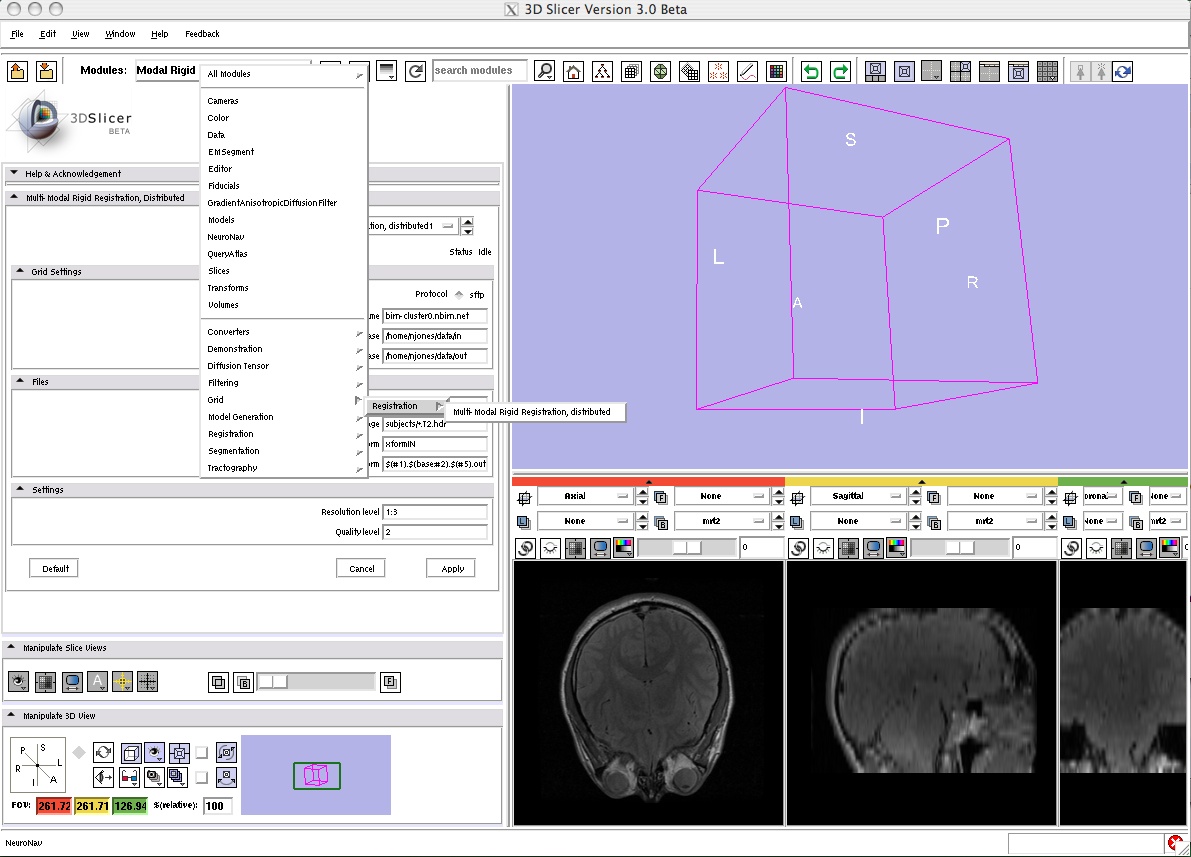Click the search modules magnifier icon
The width and height of the screenshot is (1191, 857).
tap(545, 71)
